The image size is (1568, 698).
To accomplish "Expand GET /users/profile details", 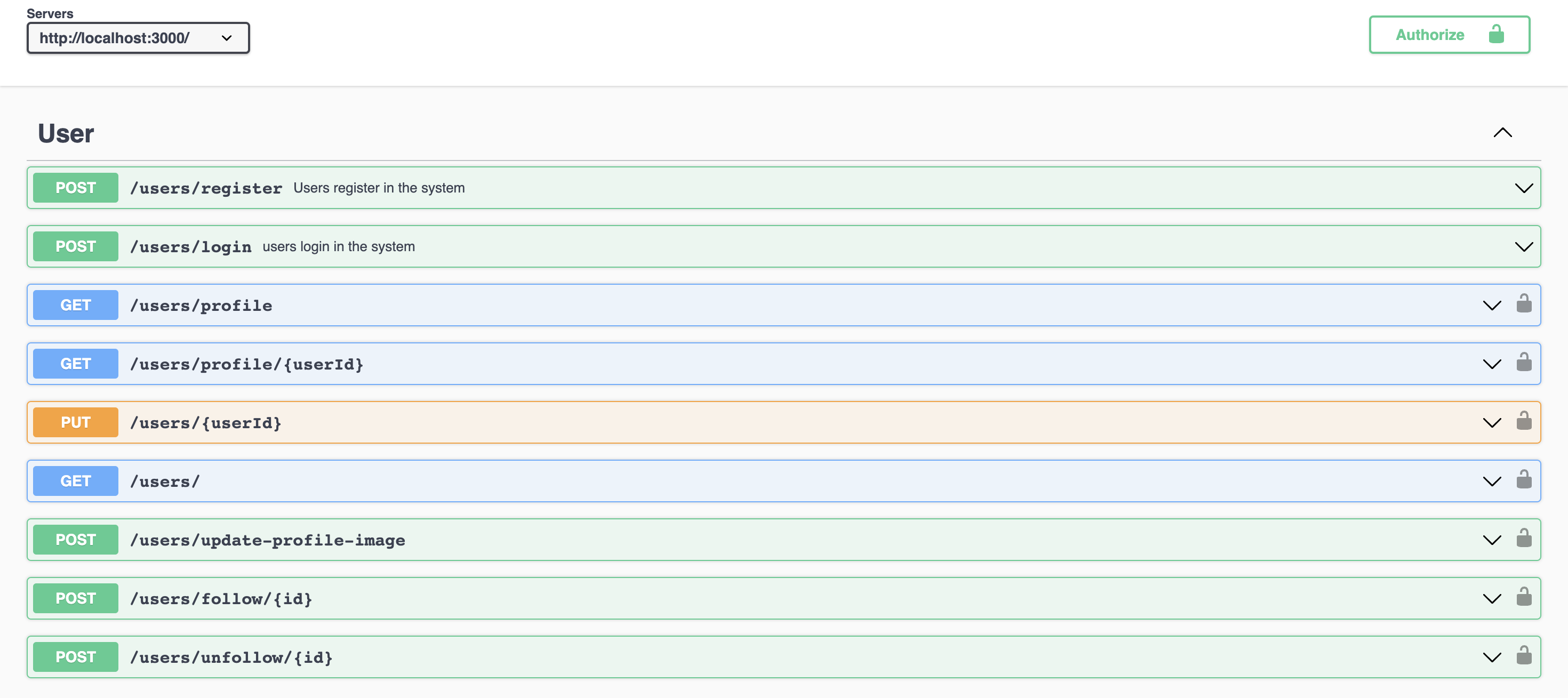I will click(x=1492, y=305).
